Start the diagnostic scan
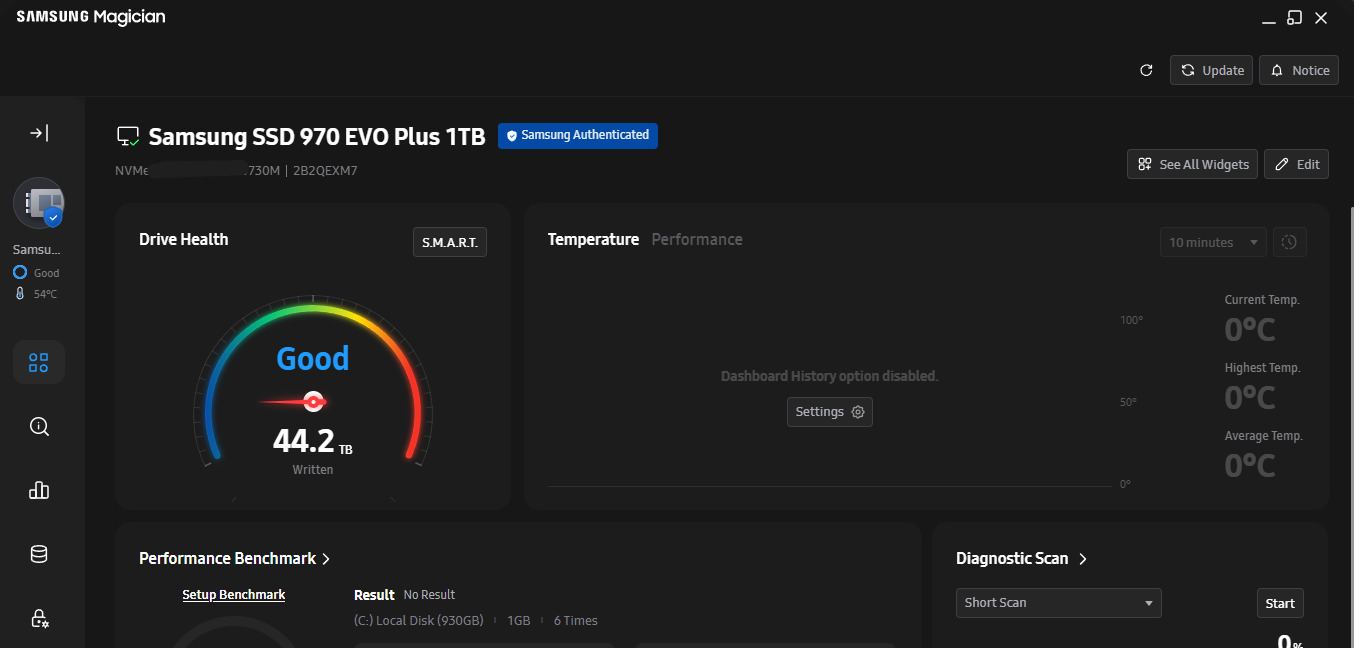 click(x=1280, y=603)
